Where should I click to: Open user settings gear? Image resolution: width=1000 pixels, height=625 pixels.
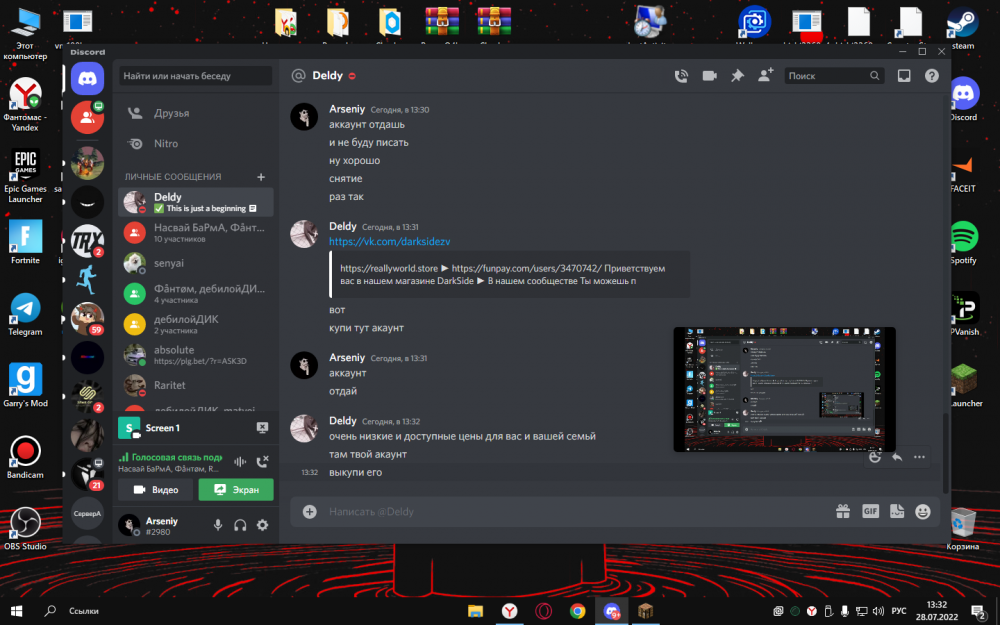(x=262, y=525)
